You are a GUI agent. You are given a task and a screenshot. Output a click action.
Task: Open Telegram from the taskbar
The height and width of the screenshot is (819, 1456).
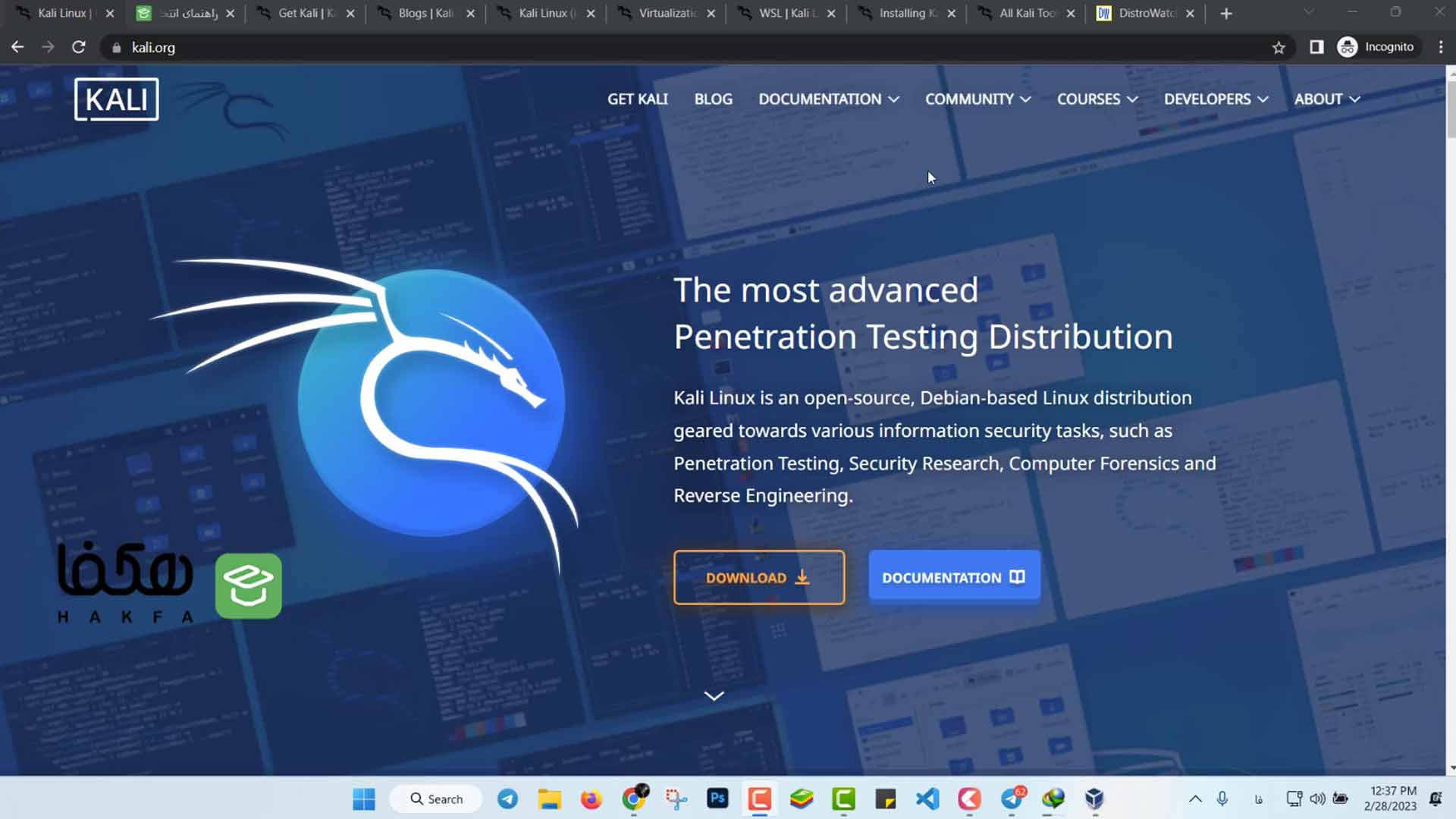[507, 799]
